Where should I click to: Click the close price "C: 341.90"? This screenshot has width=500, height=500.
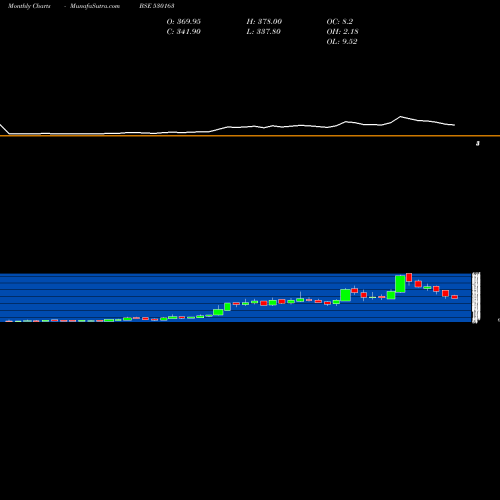[184, 32]
